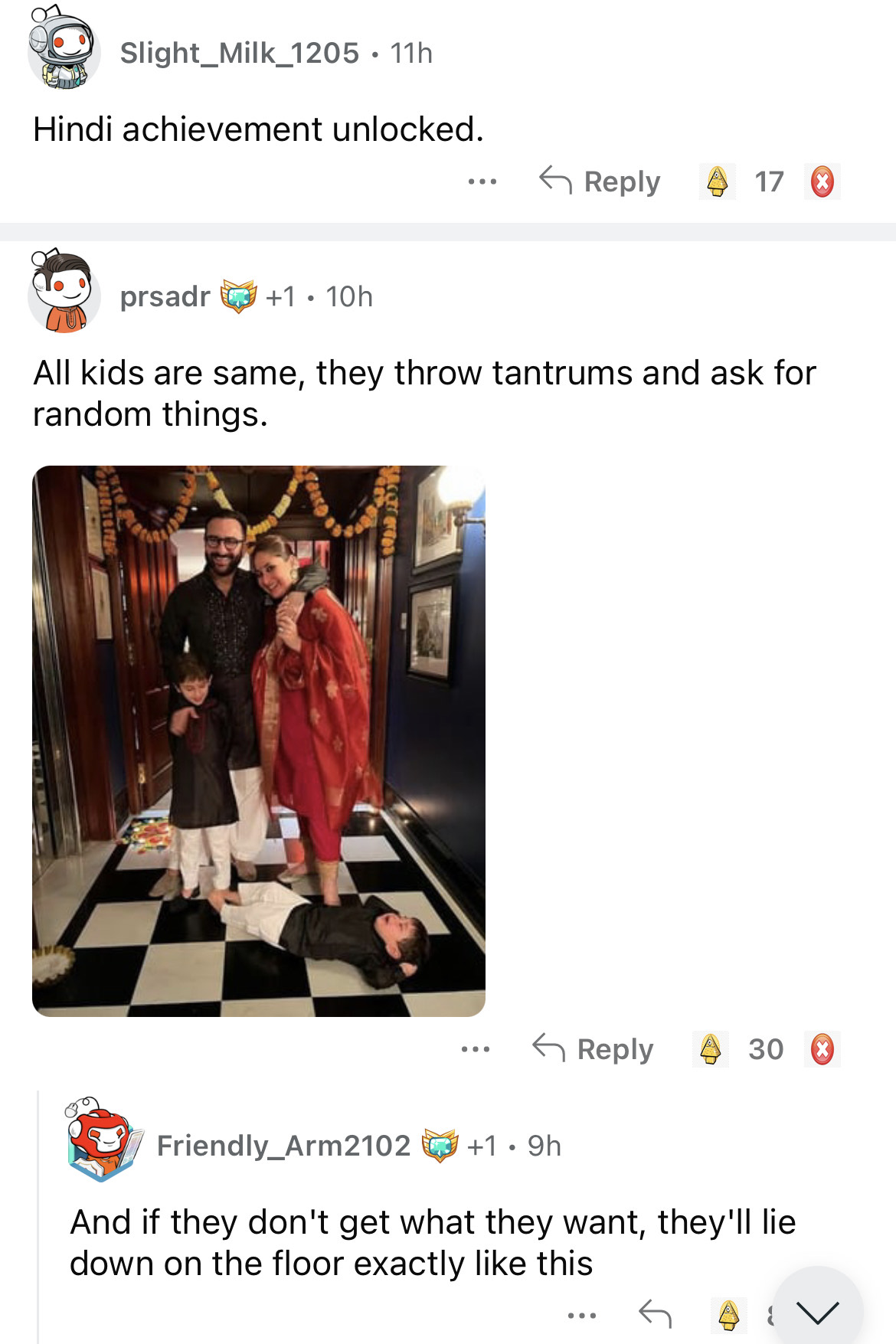This screenshot has width=896, height=1344.
Task: Tap reply arrow on Friendly_Arm2102's comment
Action: (655, 1315)
